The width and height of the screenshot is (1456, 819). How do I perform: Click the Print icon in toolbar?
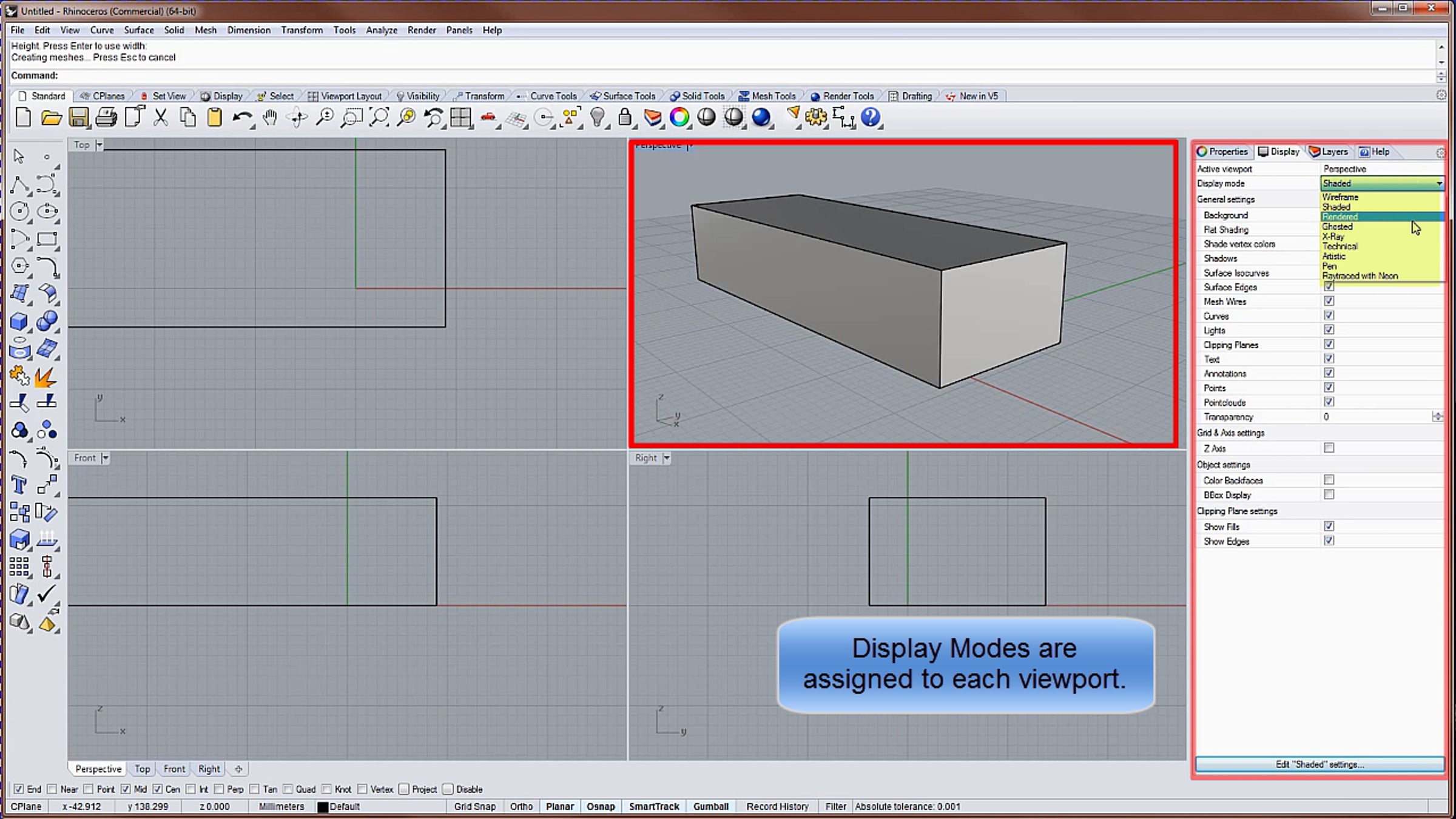pos(106,118)
